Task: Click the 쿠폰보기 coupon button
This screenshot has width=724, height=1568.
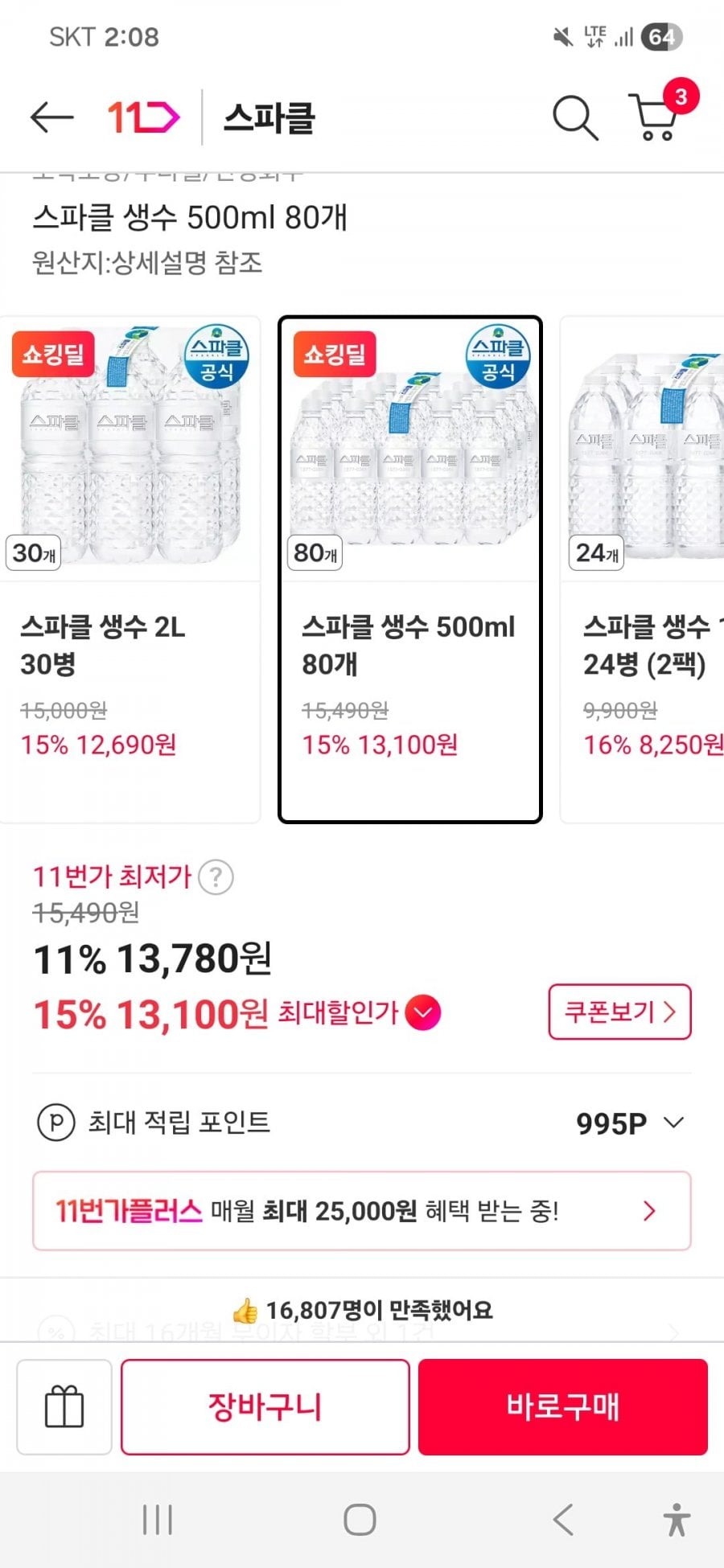Action: (619, 1012)
